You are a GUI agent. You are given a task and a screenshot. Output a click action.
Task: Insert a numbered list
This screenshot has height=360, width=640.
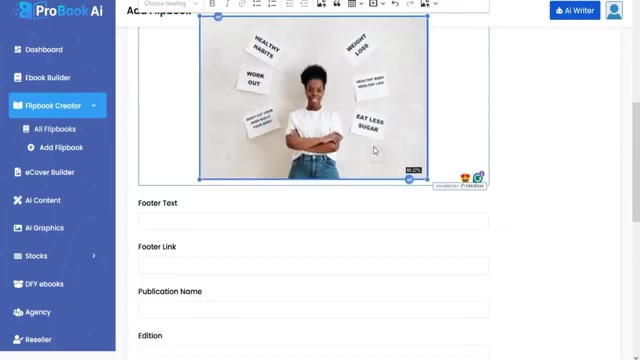point(272,4)
